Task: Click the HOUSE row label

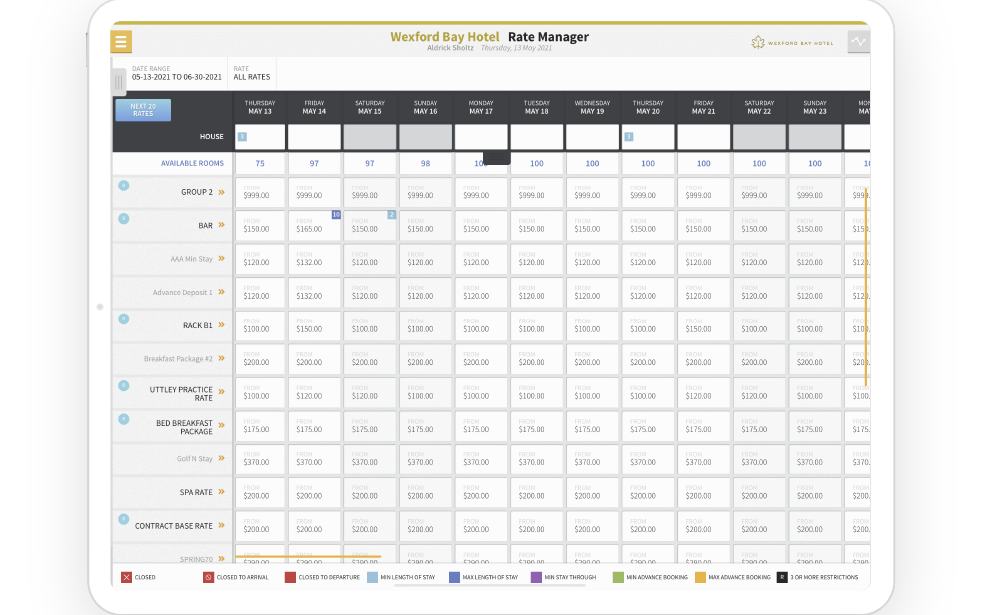Action: (x=211, y=137)
